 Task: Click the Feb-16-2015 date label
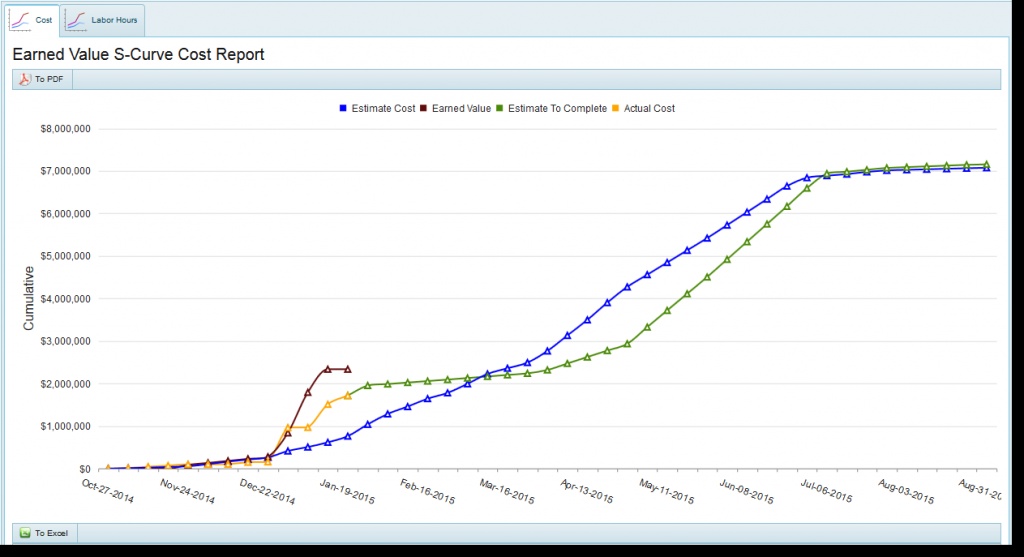pos(428,491)
